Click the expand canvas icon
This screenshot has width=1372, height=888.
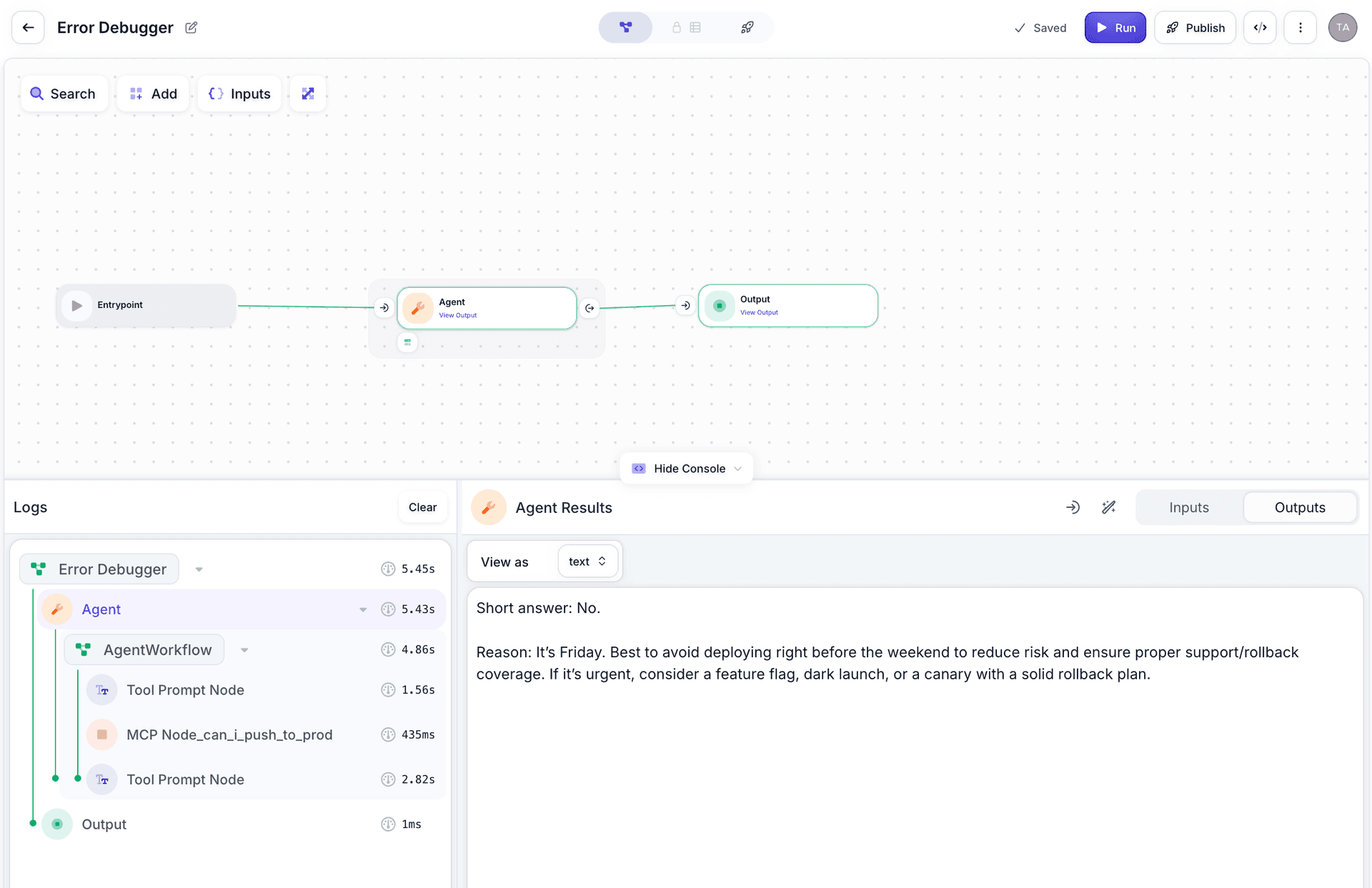coord(308,94)
